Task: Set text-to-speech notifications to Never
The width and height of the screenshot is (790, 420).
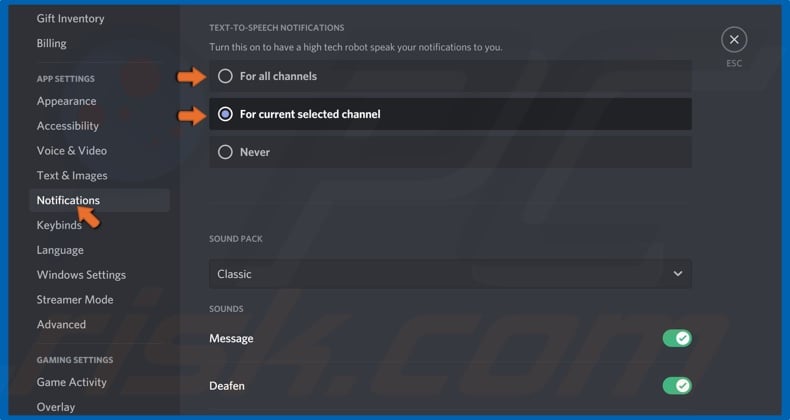Action: [225, 152]
